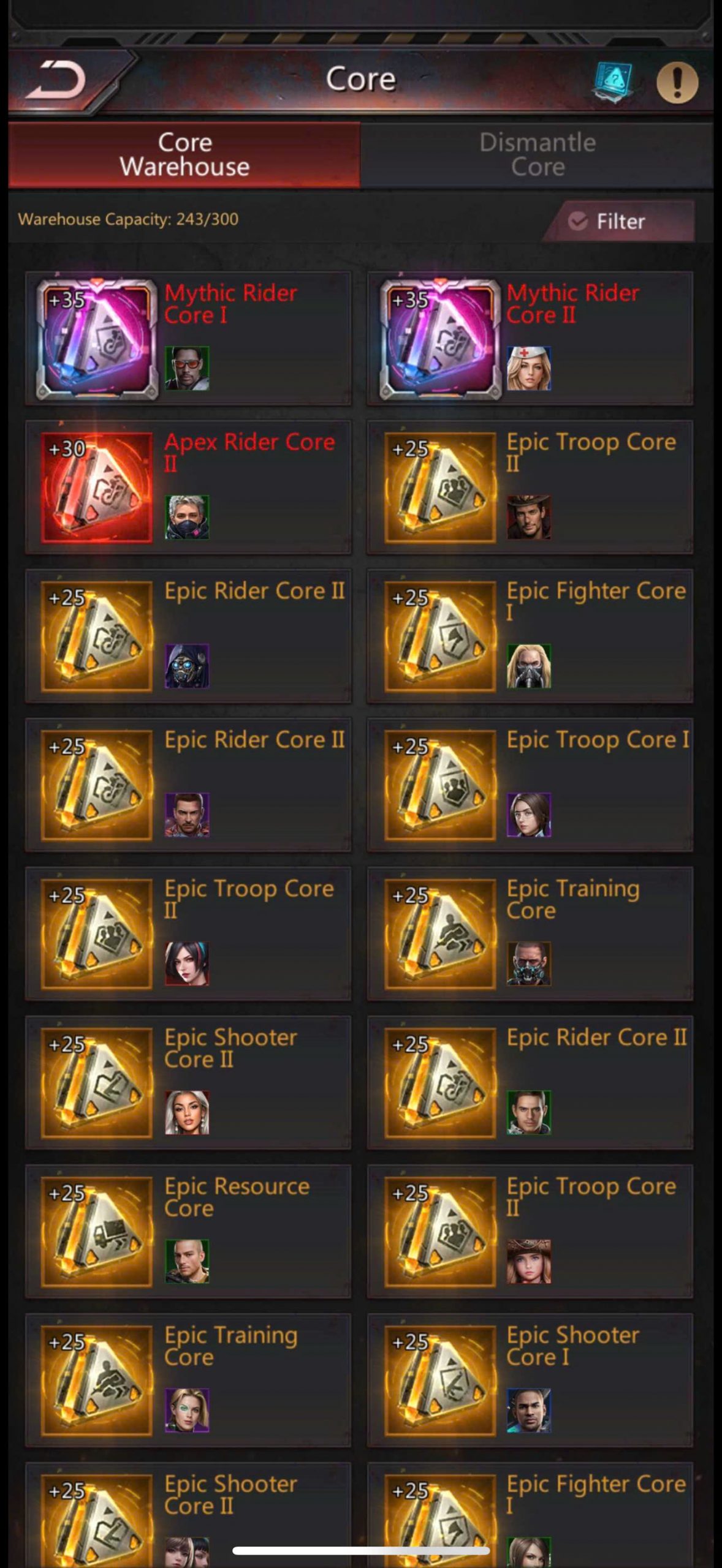722x1568 pixels.
Task: Switch to the Dismantle Core tab
Action: pos(537,154)
